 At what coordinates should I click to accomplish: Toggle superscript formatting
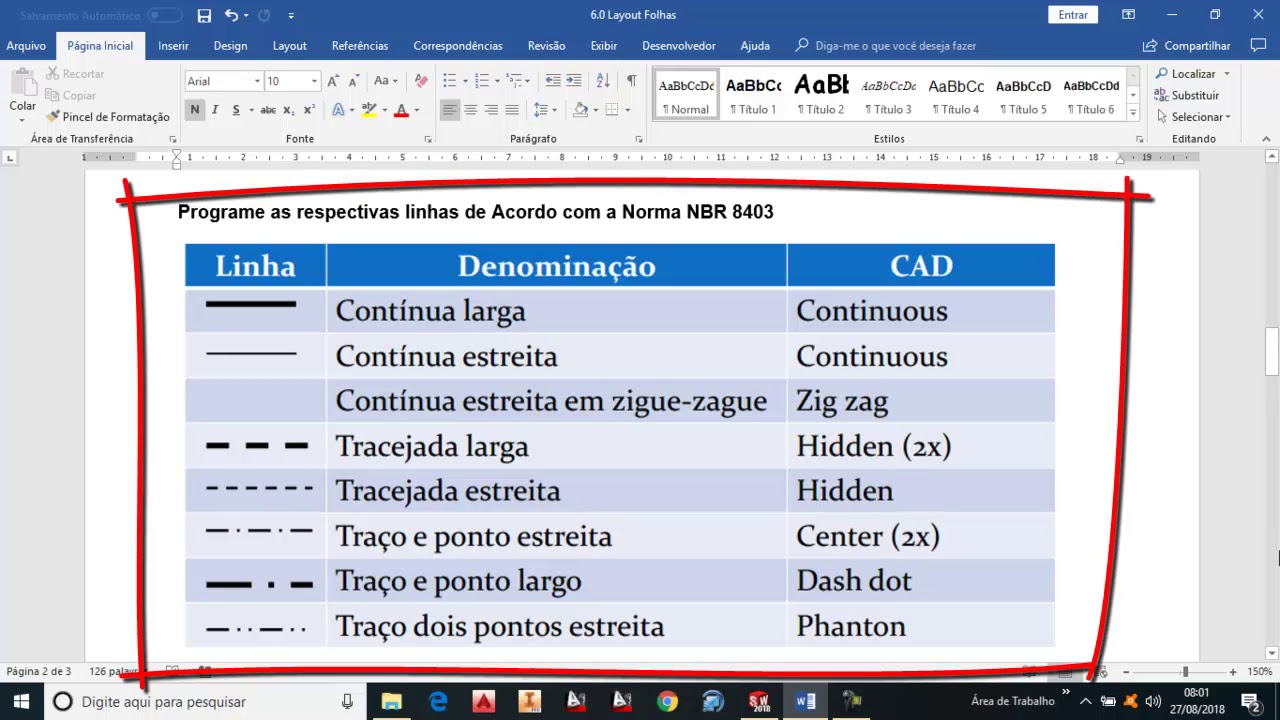point(309,110)
